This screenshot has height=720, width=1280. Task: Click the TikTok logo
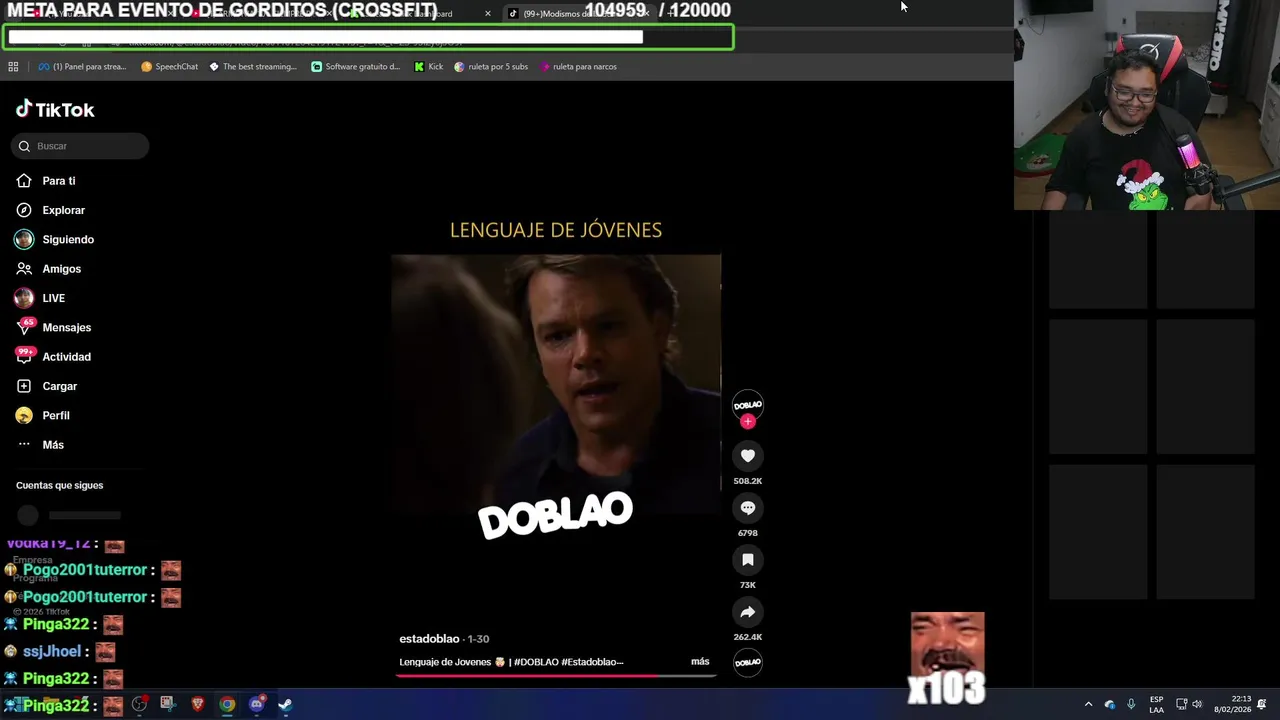pos(55,109)
